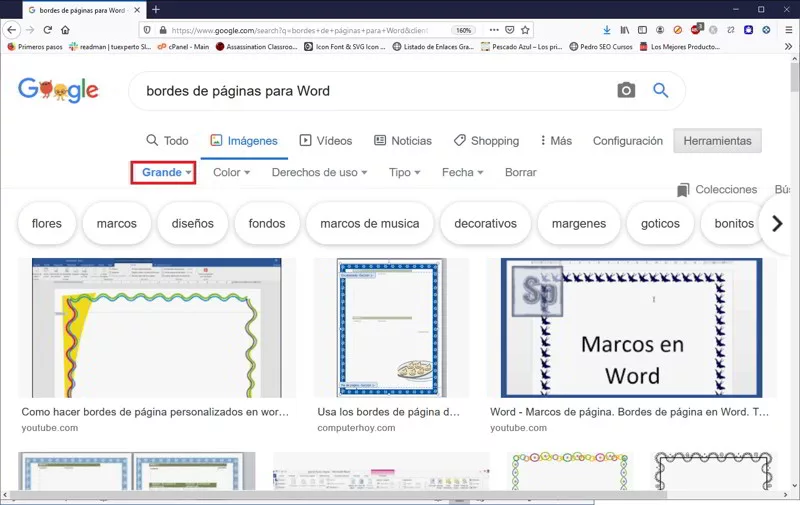Select the 'fondos' suggestion chip

[x=267, y=223]
